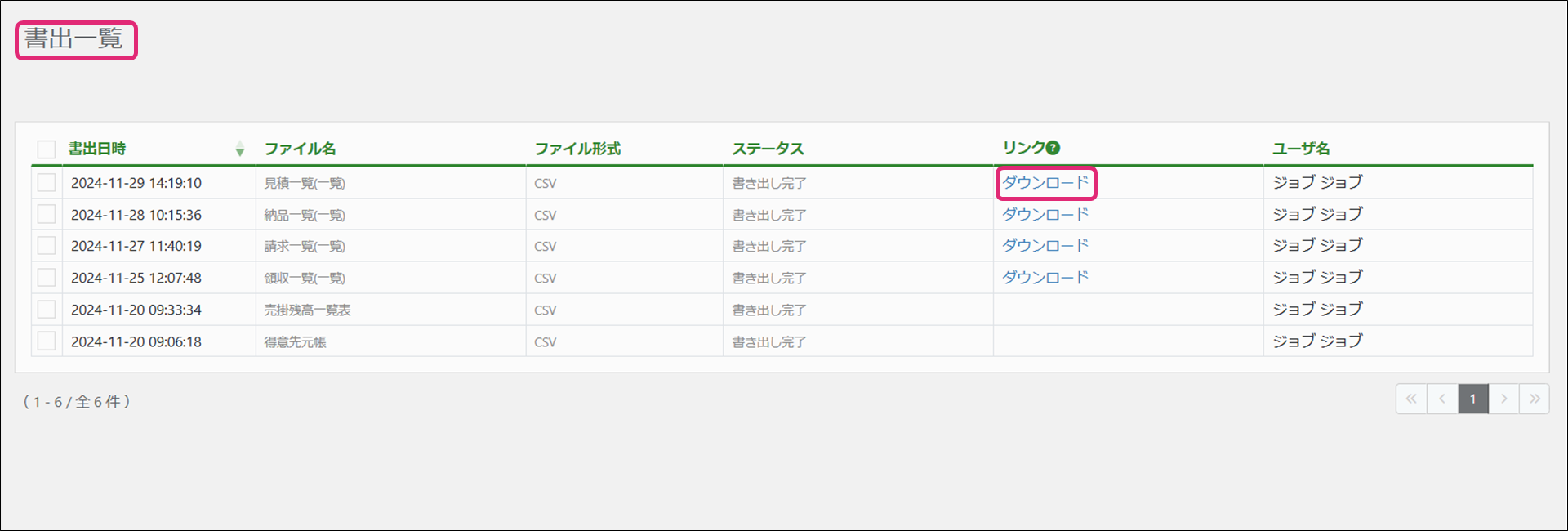1568x531 pixels.
Task: Toggle the 書出日時 sort arrow
Action: pyautogui.click(x=239, y=149)
